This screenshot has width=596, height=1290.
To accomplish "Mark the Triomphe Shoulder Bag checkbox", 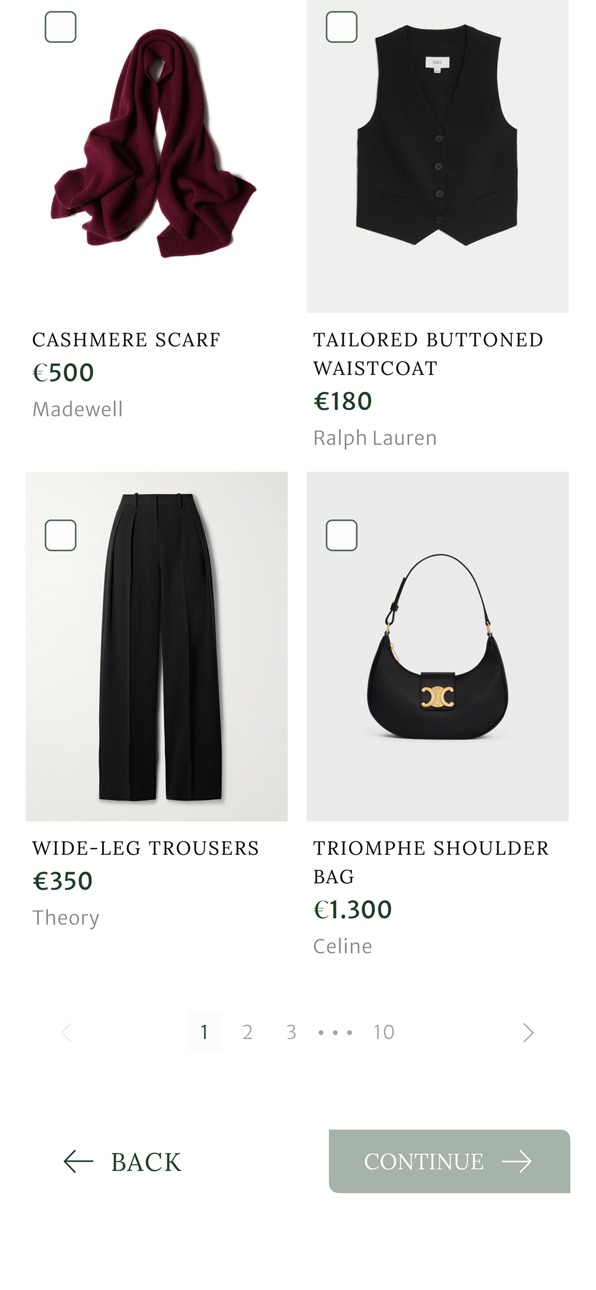I will point(342,535).
